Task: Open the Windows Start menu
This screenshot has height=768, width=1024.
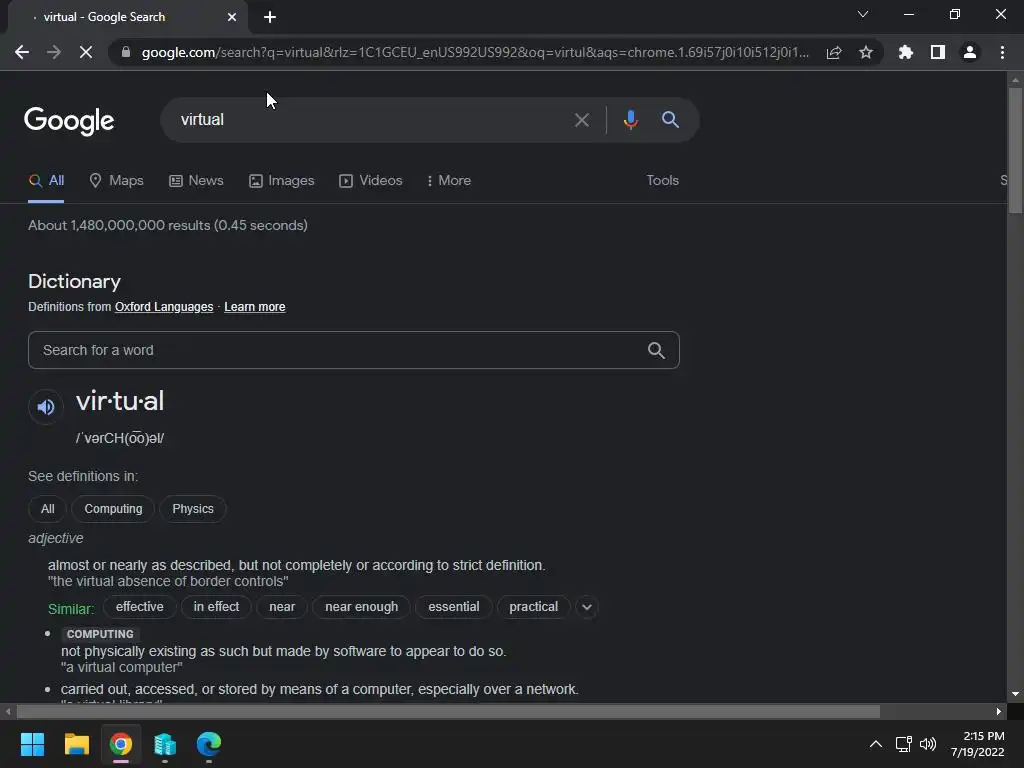Action: [x=32, y=744]
